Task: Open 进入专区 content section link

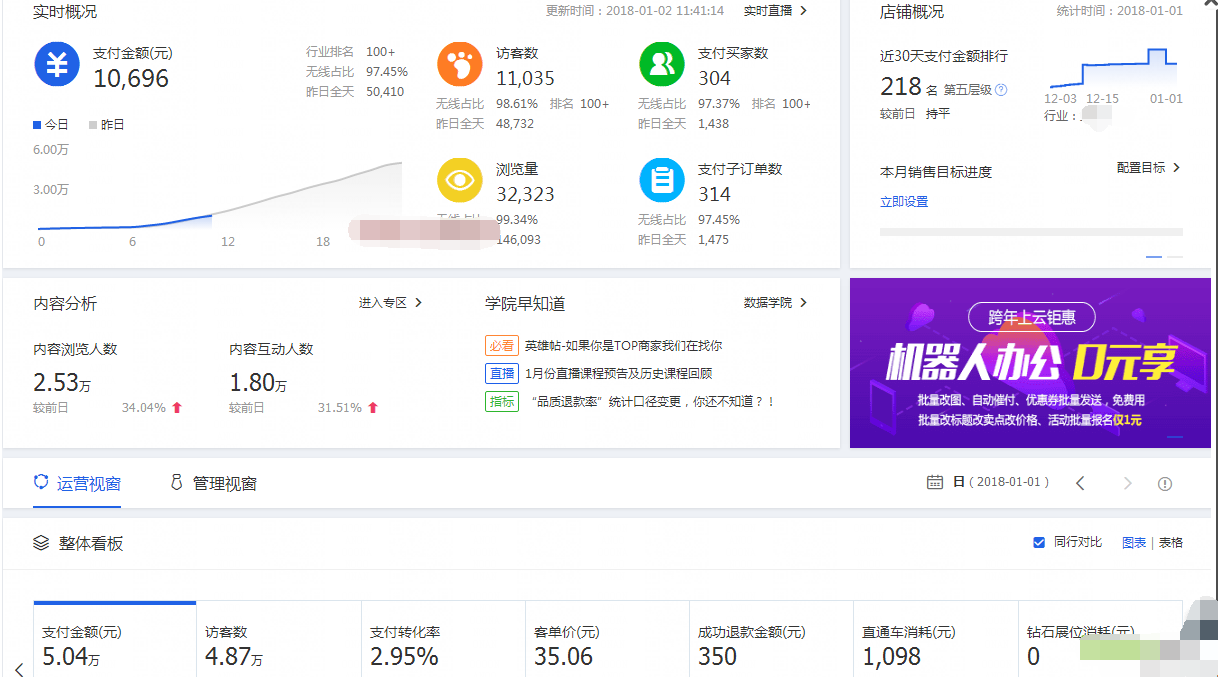Action: point(391,302)
